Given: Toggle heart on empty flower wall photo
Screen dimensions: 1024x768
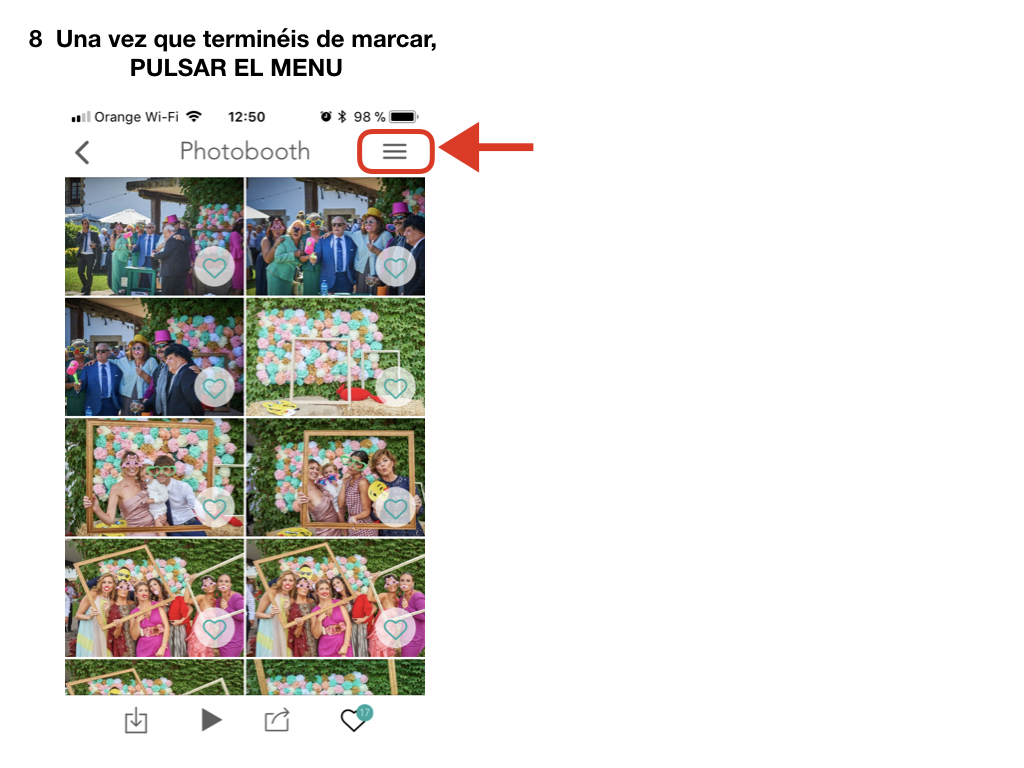Looking at the screenshot, I should coord(395,388).
